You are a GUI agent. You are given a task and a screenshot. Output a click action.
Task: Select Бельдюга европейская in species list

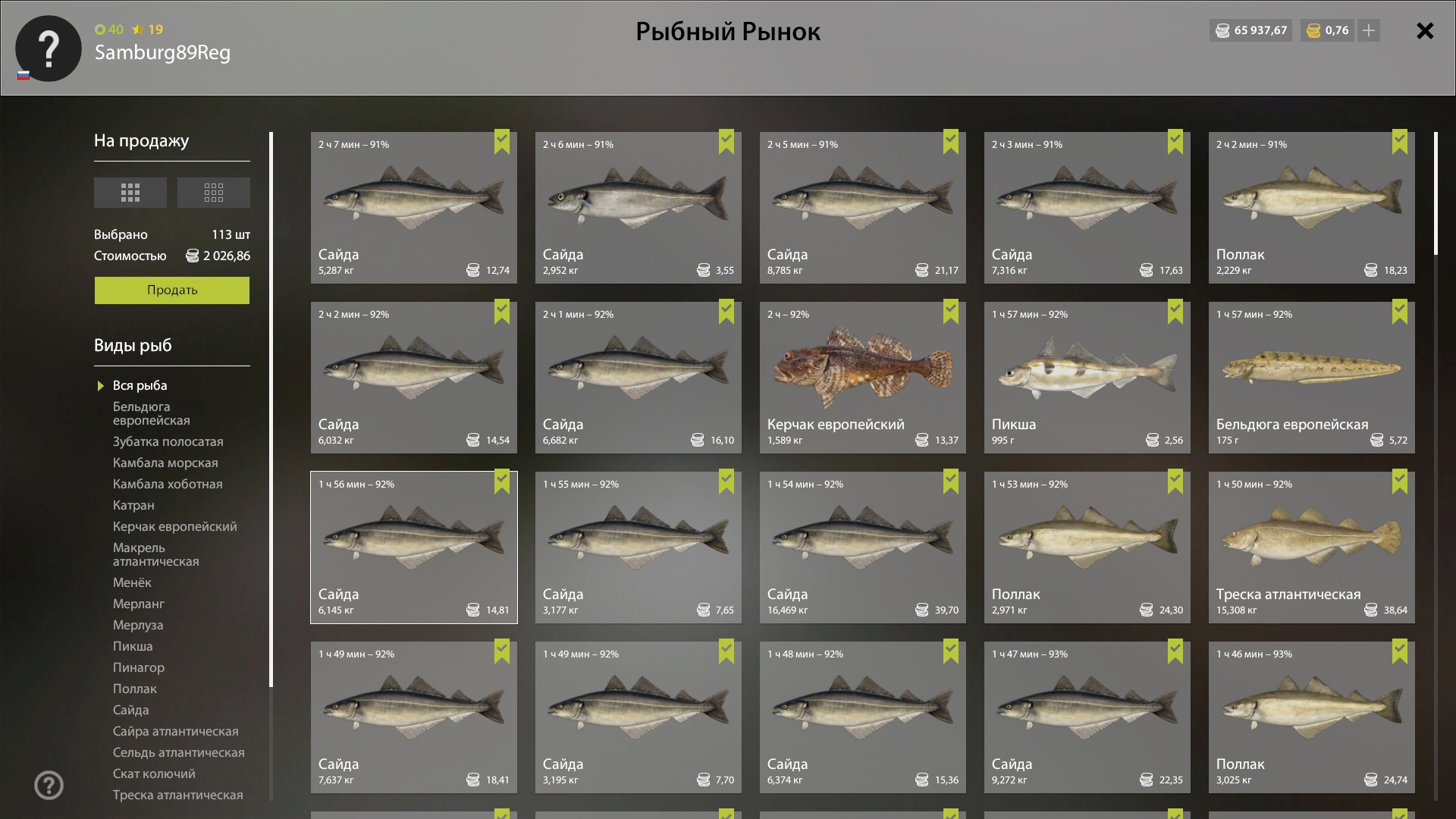152,413
